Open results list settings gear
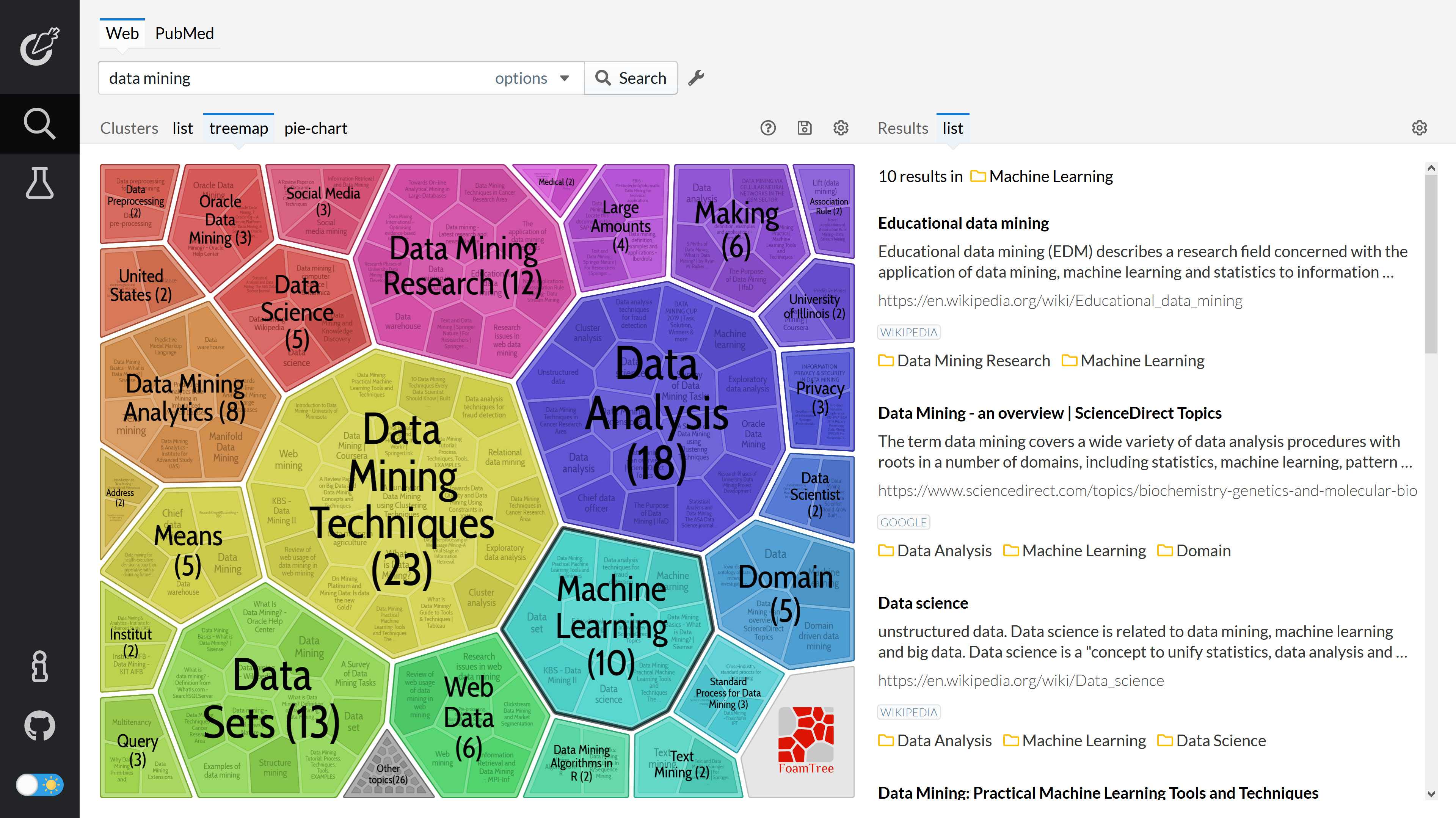The height and width of the screenshot is (818, 1456). [x=1419, y=128]
